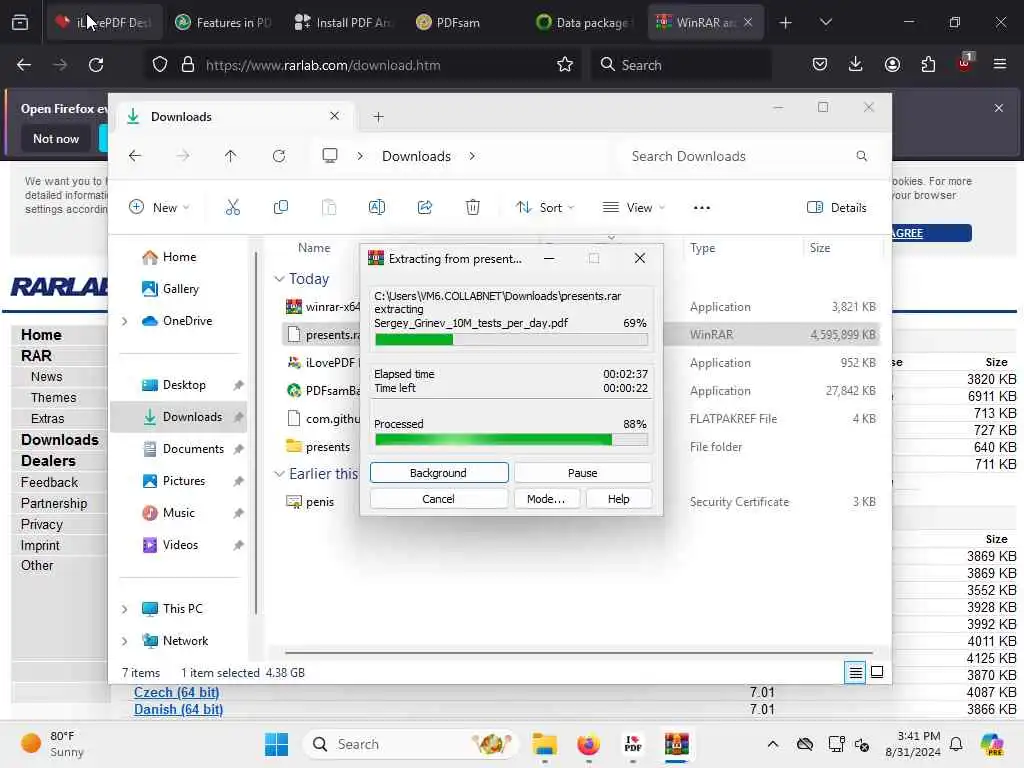
Task: Open the notification bell in system tray
Action: click(956, 744)
